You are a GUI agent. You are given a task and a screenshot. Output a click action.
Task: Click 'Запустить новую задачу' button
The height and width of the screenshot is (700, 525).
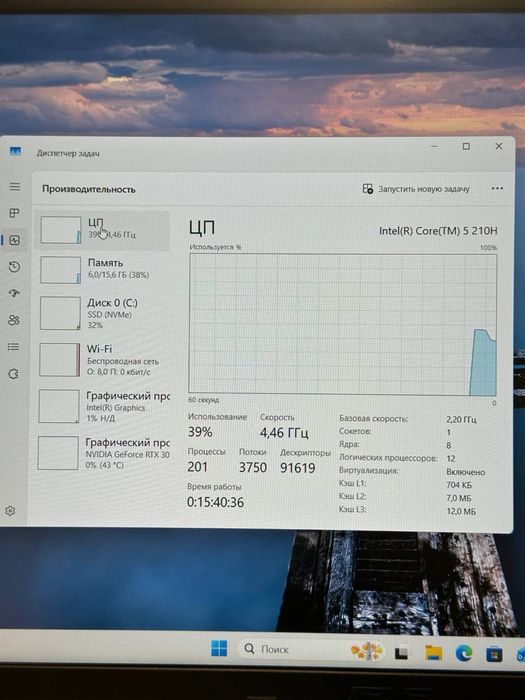tap(416, 189)
